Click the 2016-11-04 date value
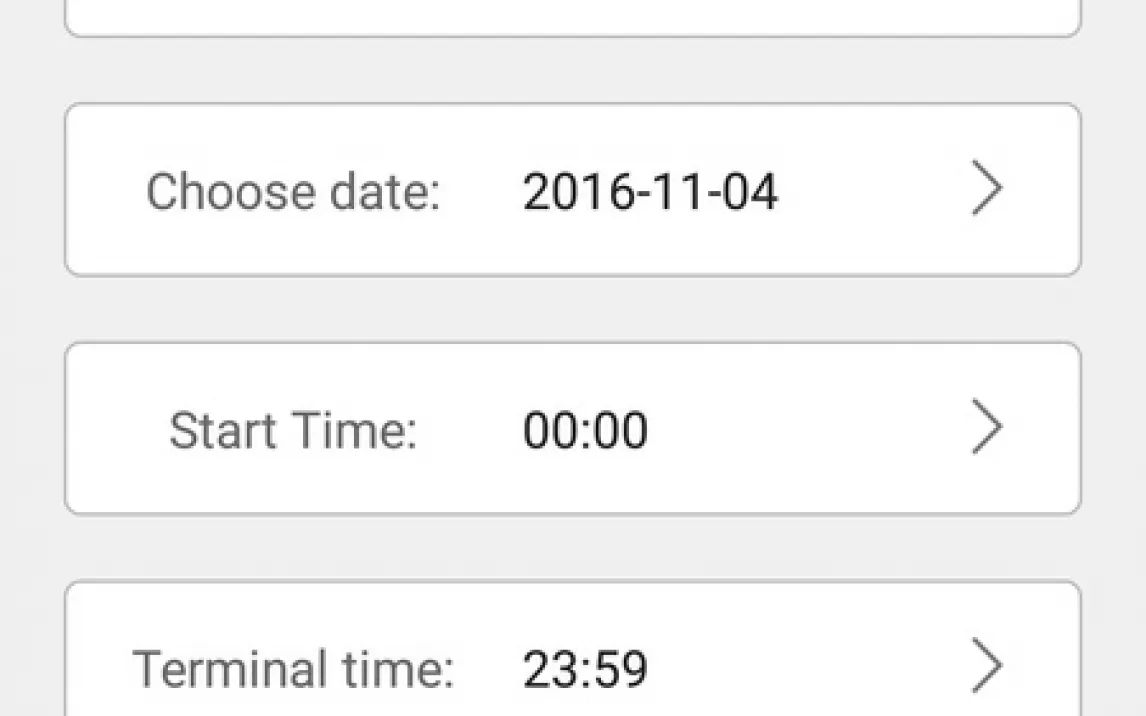Image resolution: width=1146 pixels, height=716 pixels. 649,191
